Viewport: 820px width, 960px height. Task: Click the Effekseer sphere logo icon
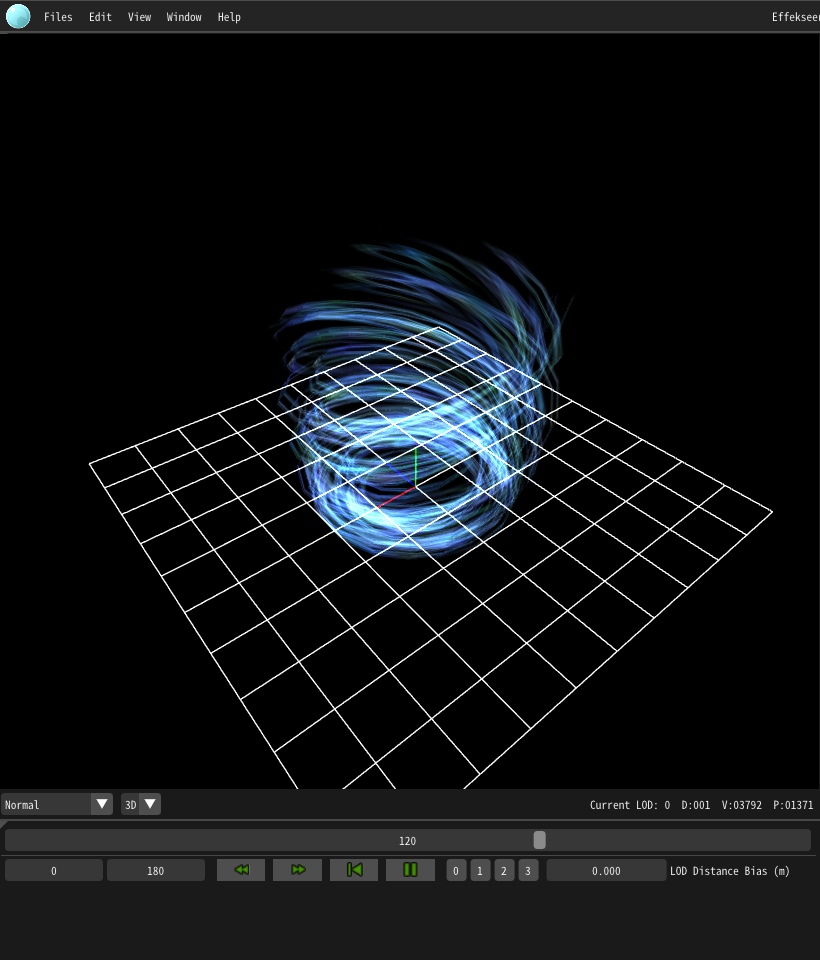[x=18, y=17]
